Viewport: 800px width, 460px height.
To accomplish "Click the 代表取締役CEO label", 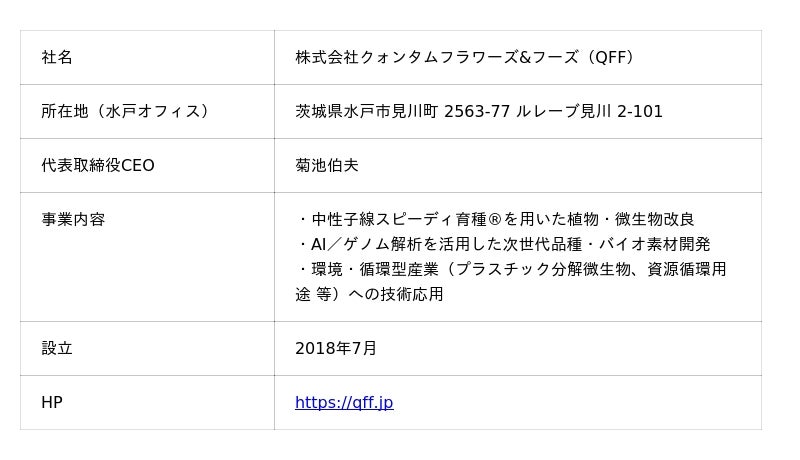I will 98,166.
